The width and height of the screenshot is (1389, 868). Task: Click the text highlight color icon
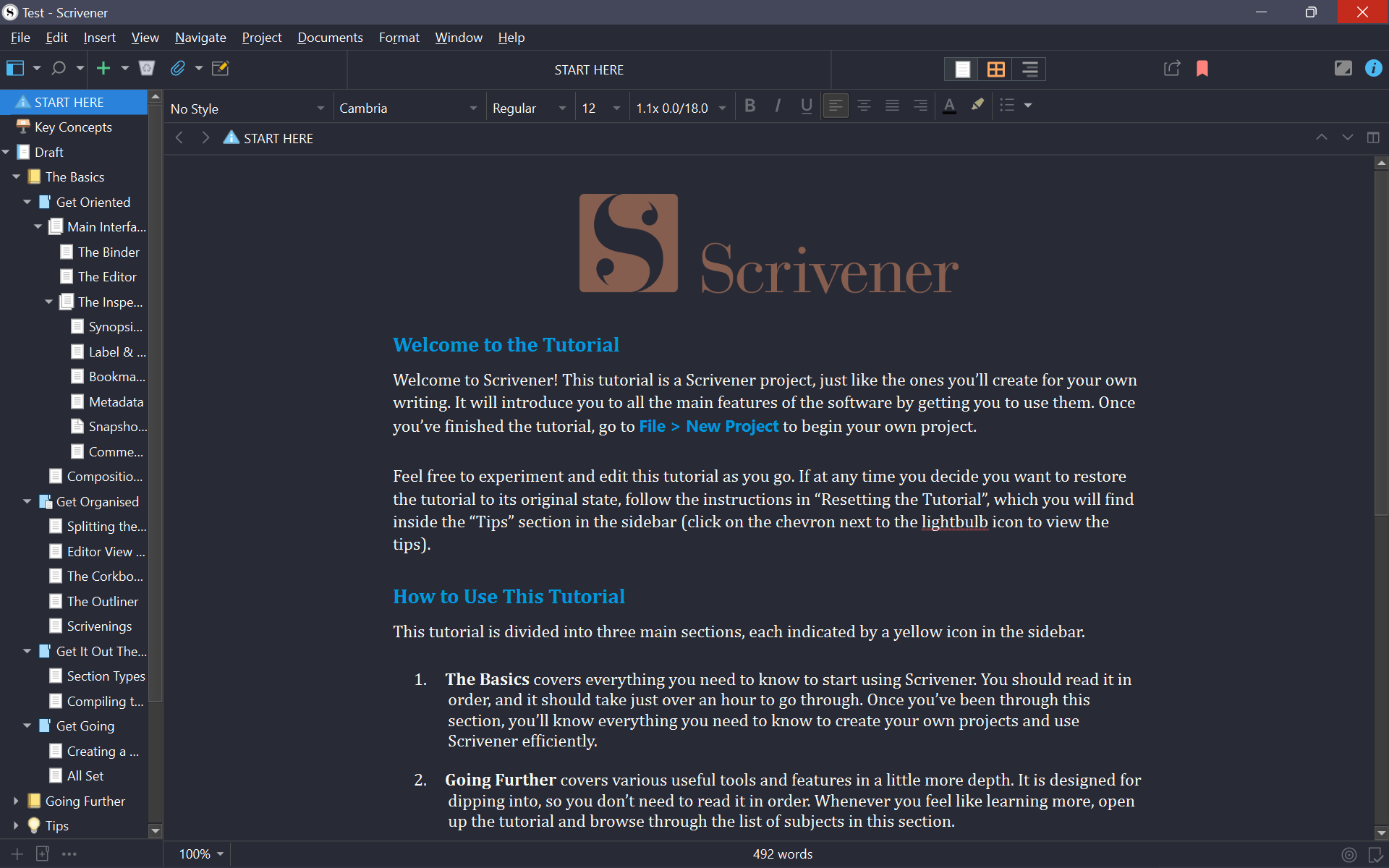tap(977, 106)
